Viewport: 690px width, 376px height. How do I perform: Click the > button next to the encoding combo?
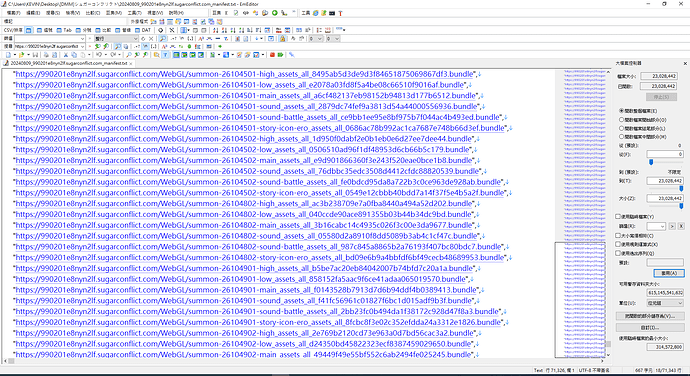tap(672, 226)
